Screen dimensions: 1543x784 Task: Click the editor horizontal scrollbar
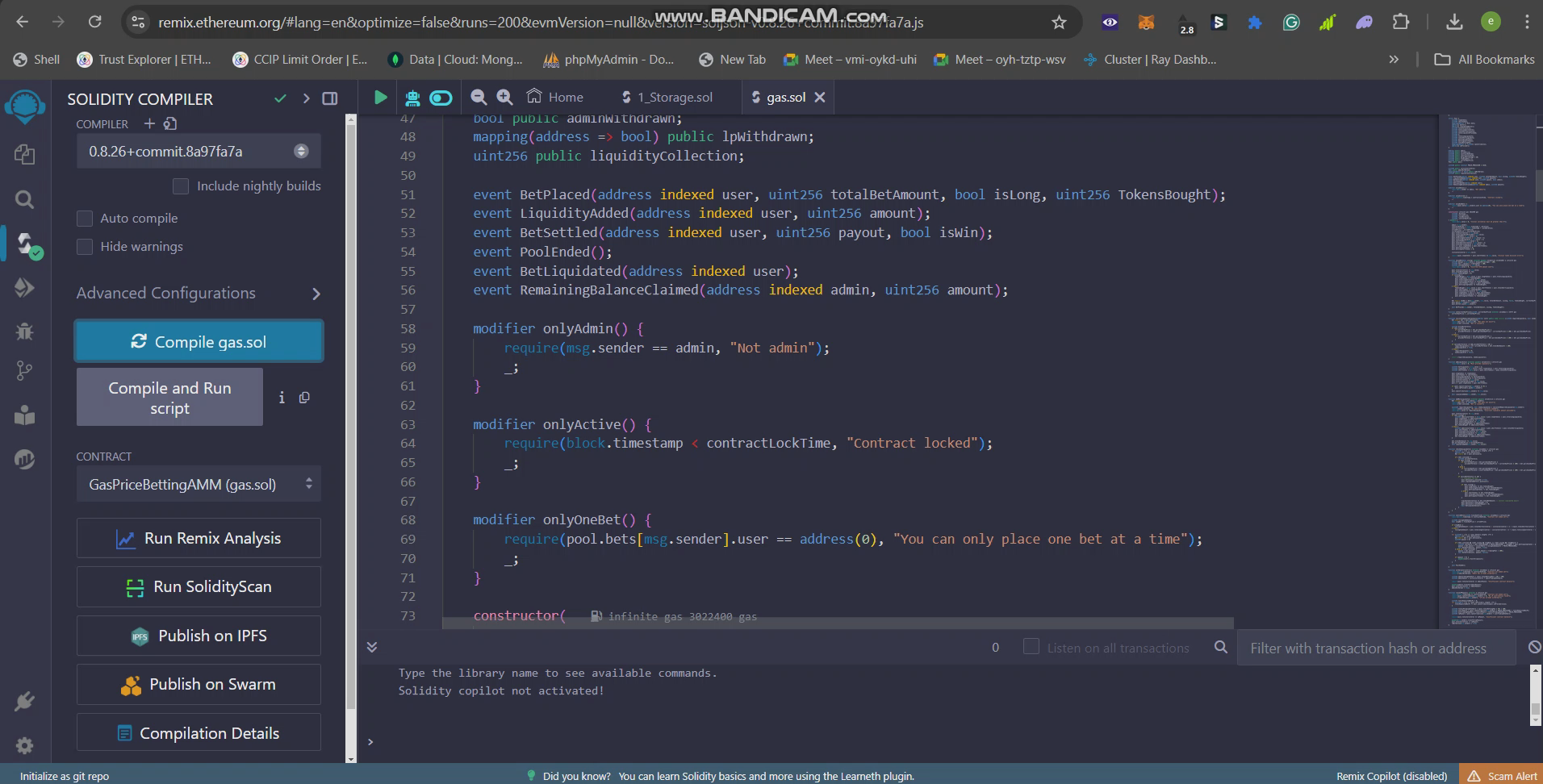point(838,623)
